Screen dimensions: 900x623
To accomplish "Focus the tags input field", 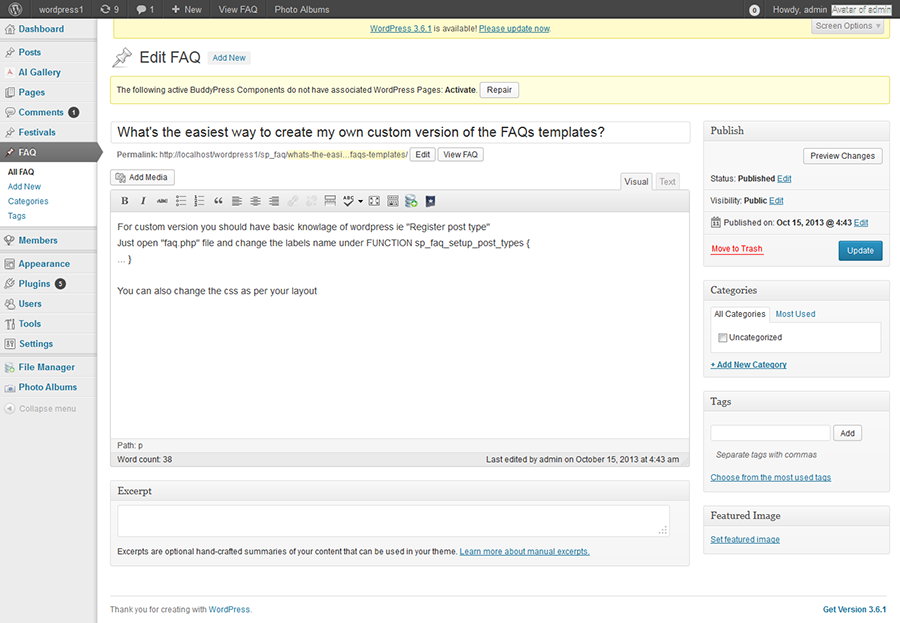I will [x=770, y=433].
